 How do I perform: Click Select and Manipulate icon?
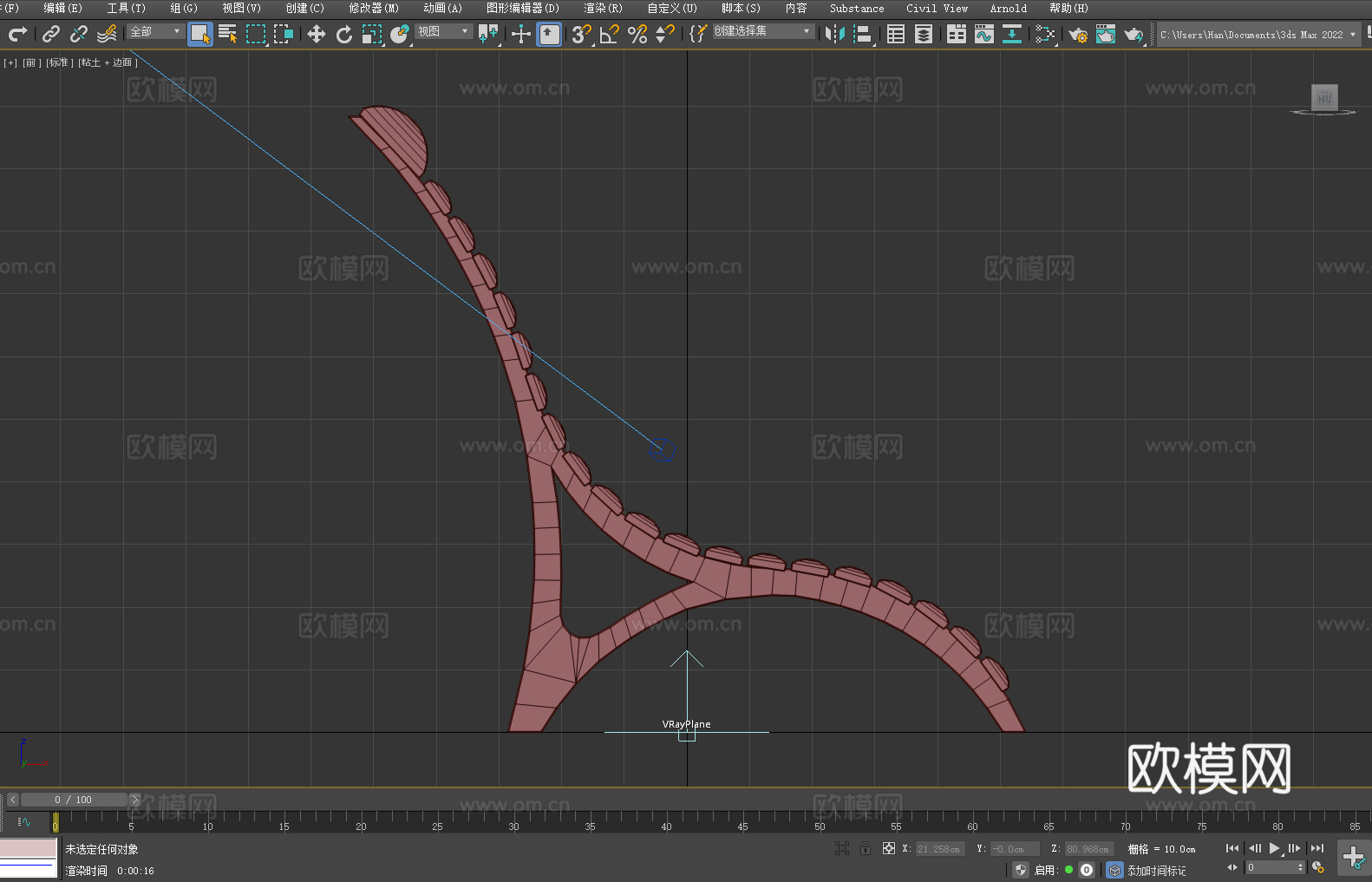tap(521, 34)
